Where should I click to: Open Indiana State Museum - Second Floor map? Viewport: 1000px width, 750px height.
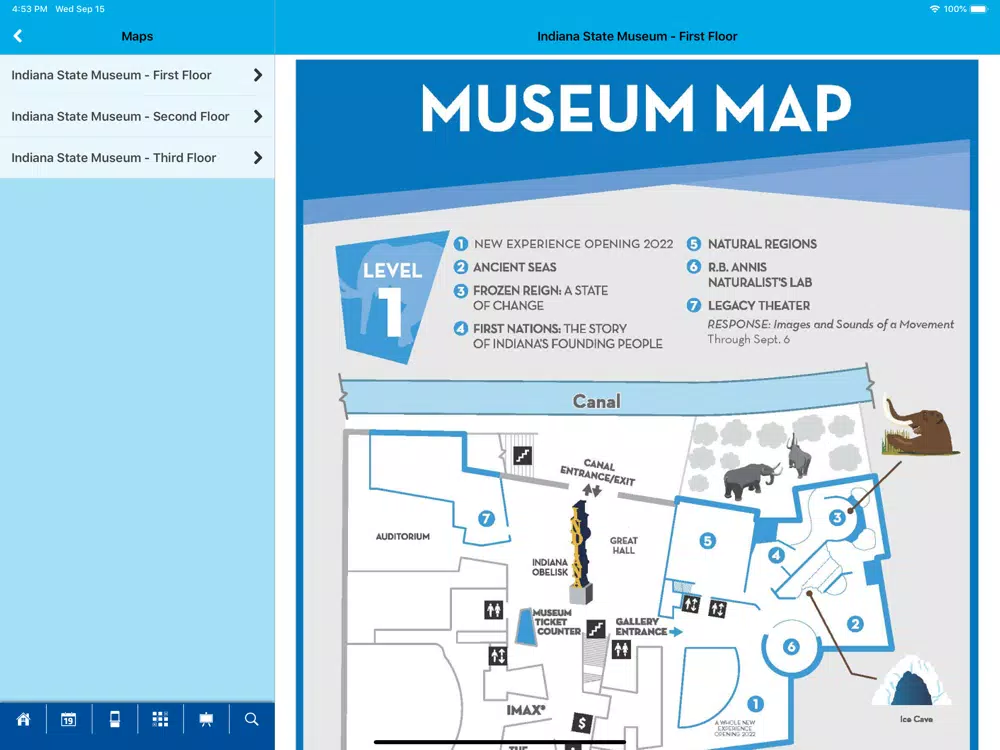coord(137,117)
